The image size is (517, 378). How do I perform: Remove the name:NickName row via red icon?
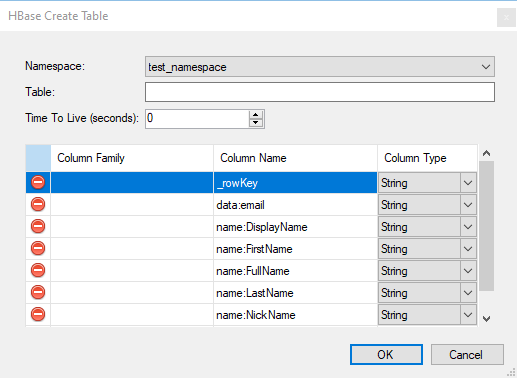point(38,314)
